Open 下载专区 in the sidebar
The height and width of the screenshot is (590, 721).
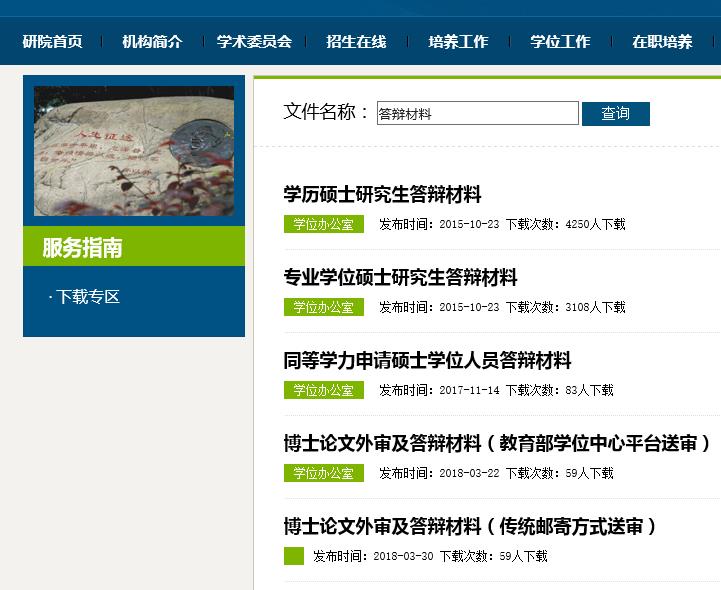pos(87,297)
